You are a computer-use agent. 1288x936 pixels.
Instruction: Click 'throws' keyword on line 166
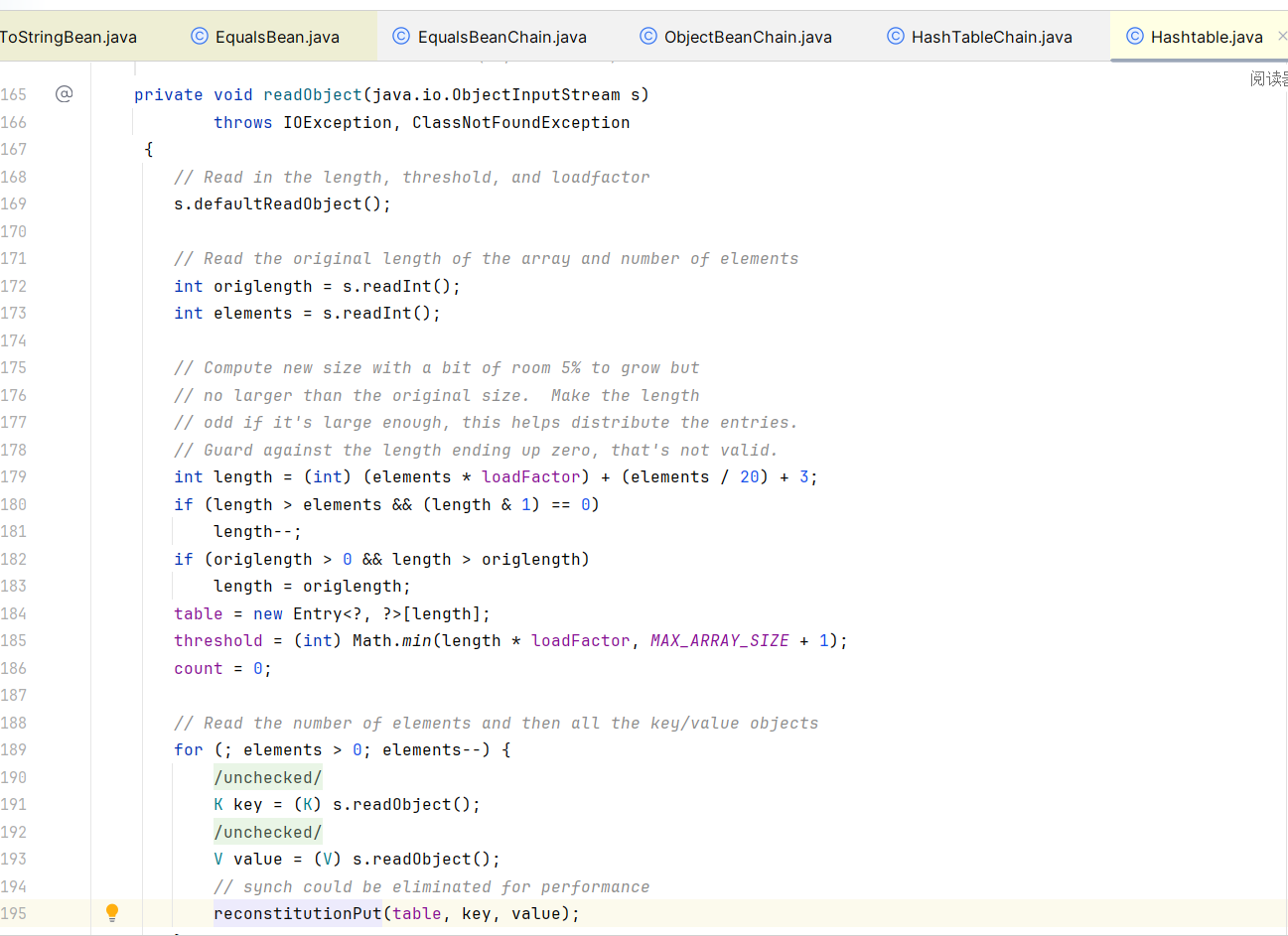point(243,122)
